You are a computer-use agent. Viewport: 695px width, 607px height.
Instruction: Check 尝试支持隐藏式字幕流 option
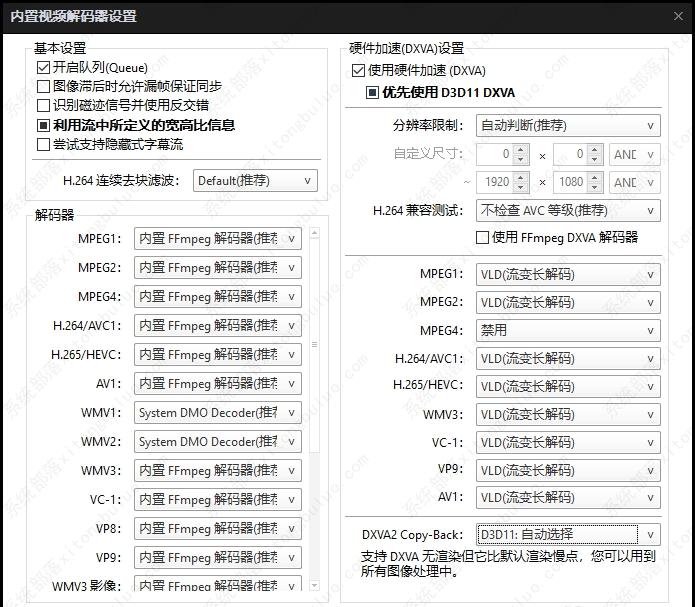[x=44, y=144]
